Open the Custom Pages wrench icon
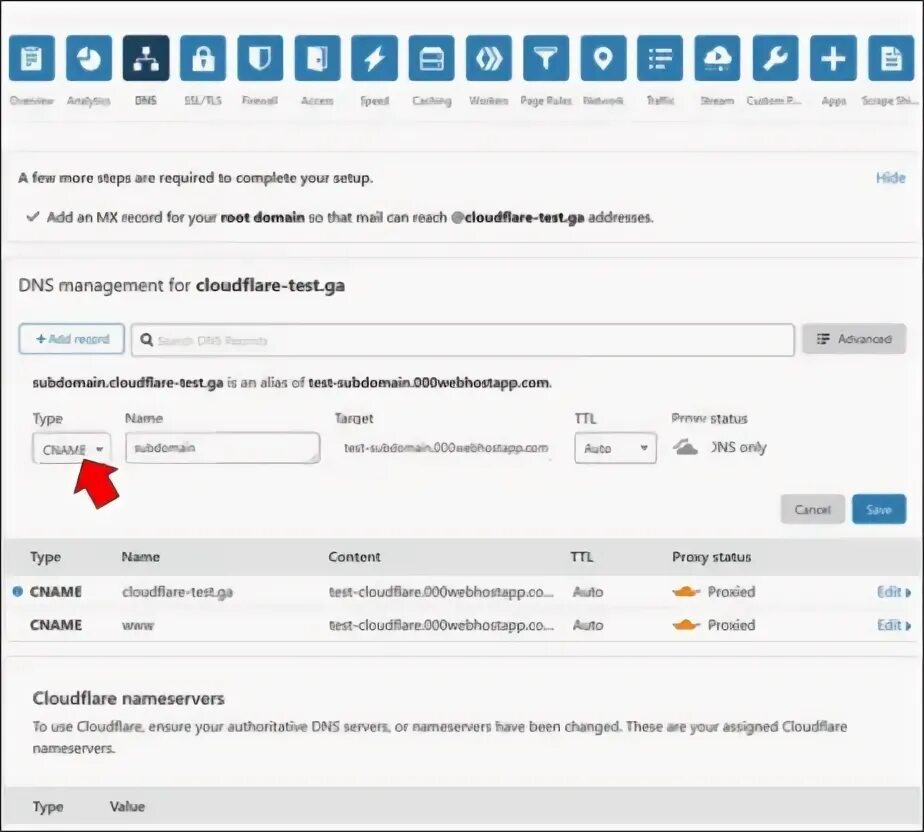This screenshot has width=924, height=832. (x=776, y=58)
